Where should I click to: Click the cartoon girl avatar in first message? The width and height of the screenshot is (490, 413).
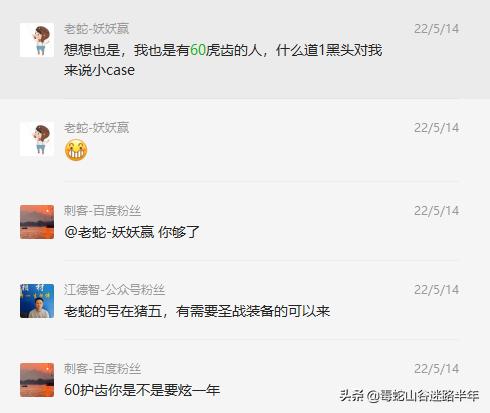coord(37,40)
